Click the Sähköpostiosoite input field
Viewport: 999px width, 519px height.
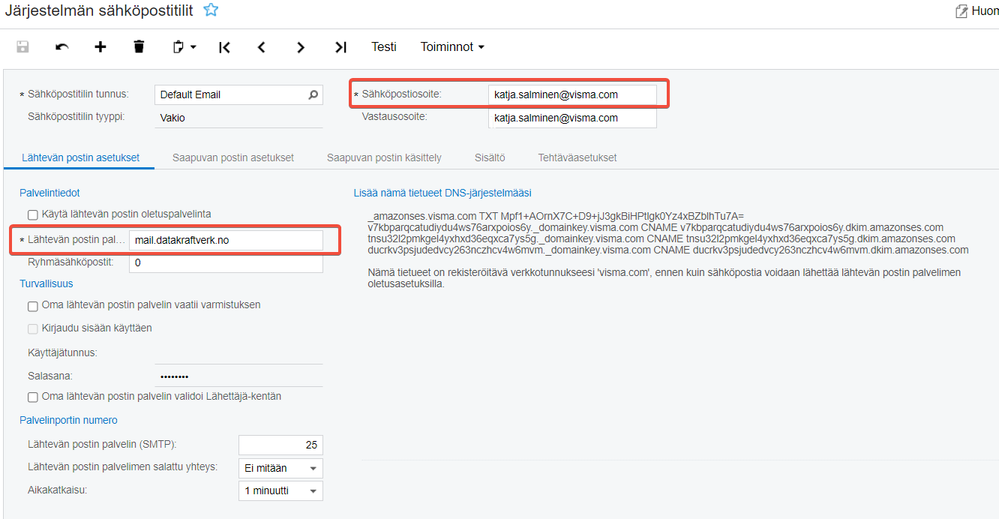(x=571, y=95)
